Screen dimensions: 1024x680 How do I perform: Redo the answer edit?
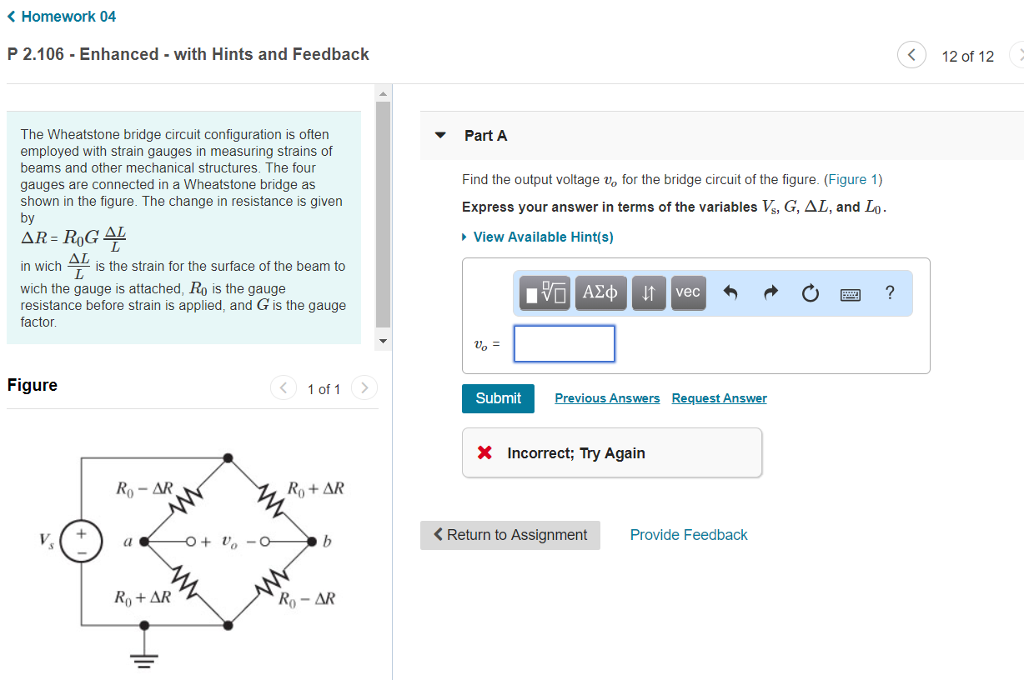coord(770,294)
